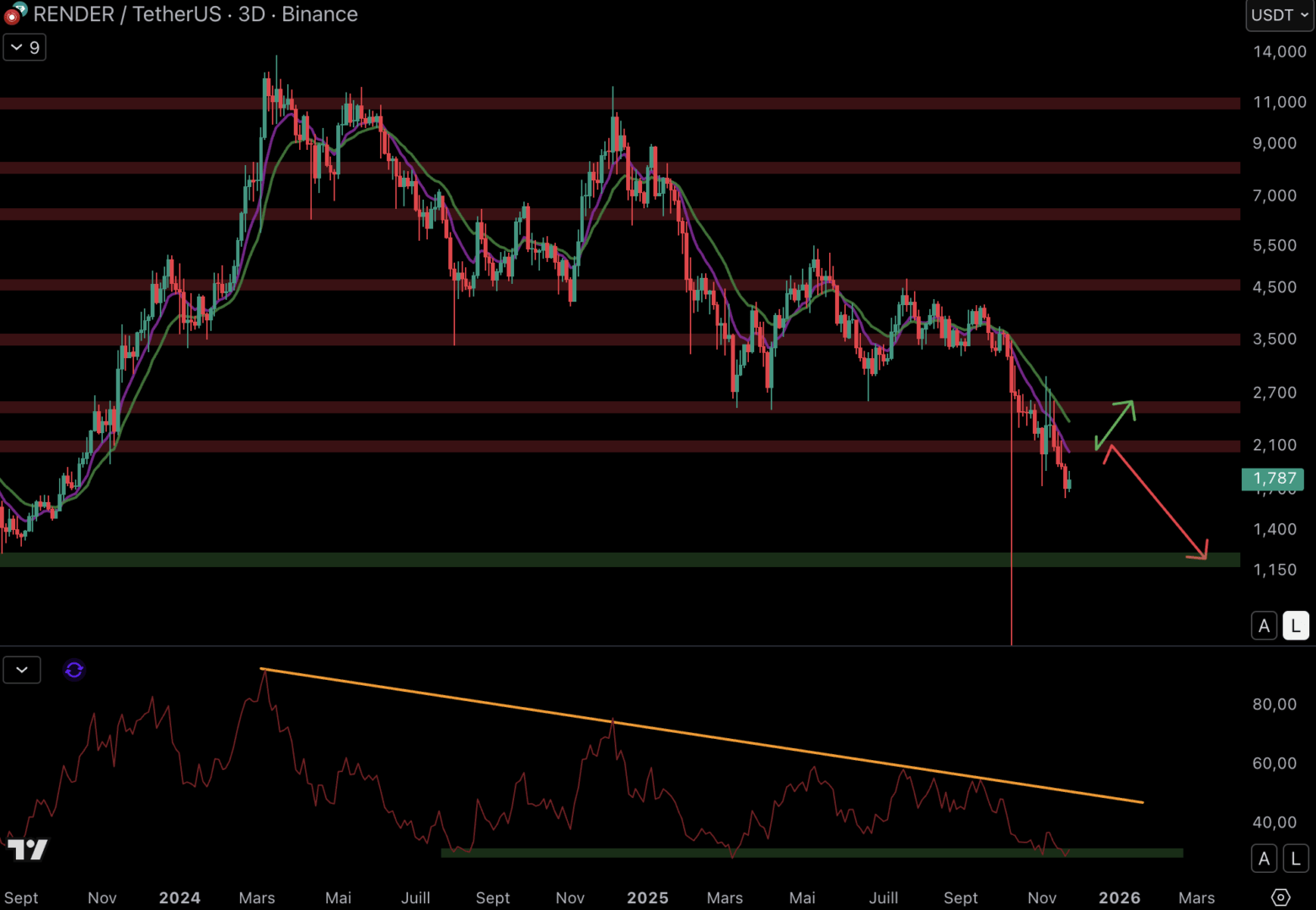This screenshot has width=1316, height=910.
Task: Expand the oscillator pane legend chevron
Action: click(x=22, y=670)
